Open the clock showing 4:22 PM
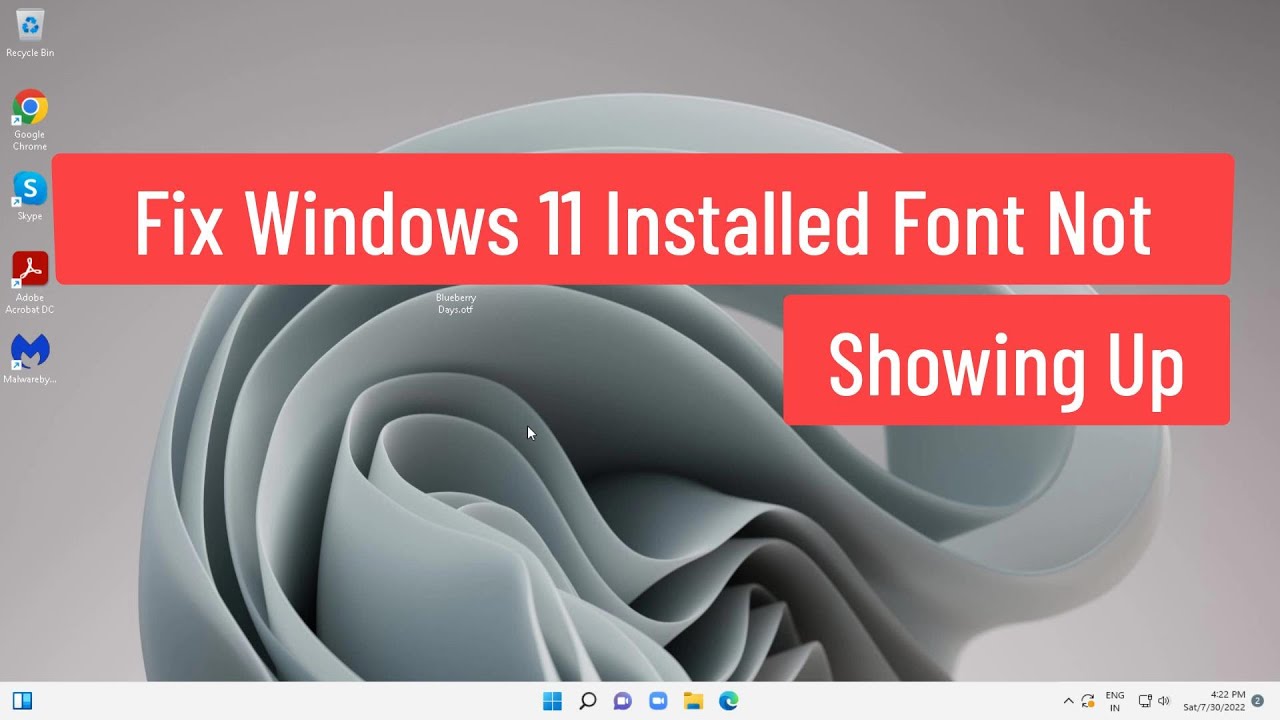 [x=1214, y=701]
